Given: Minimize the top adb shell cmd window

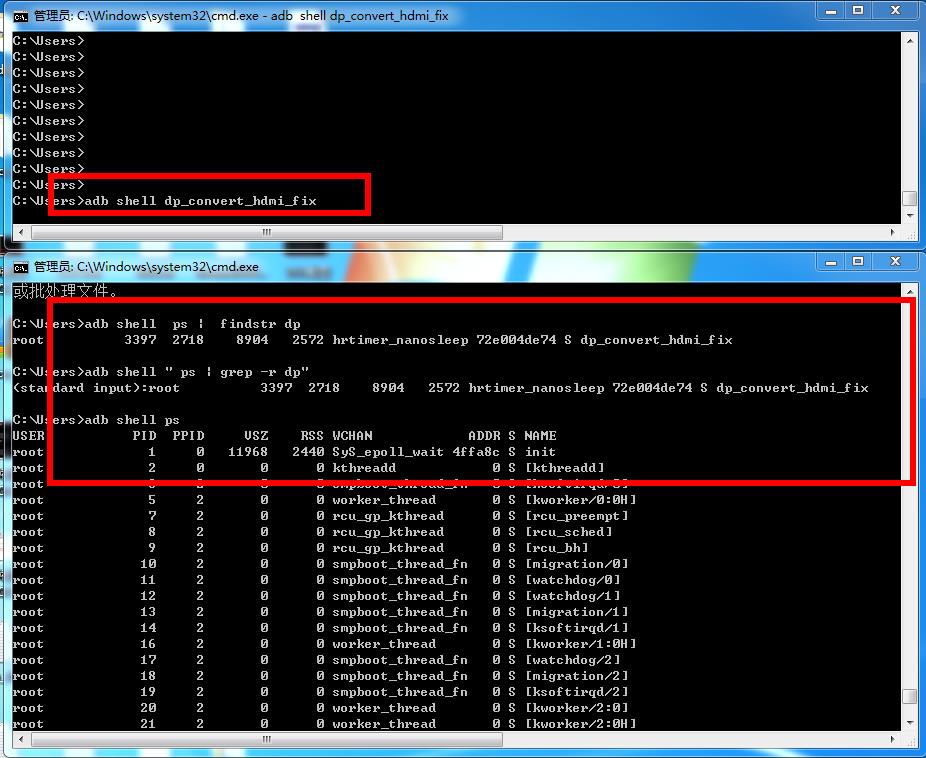Looking at the screenshot, I should tap(831, 11).
